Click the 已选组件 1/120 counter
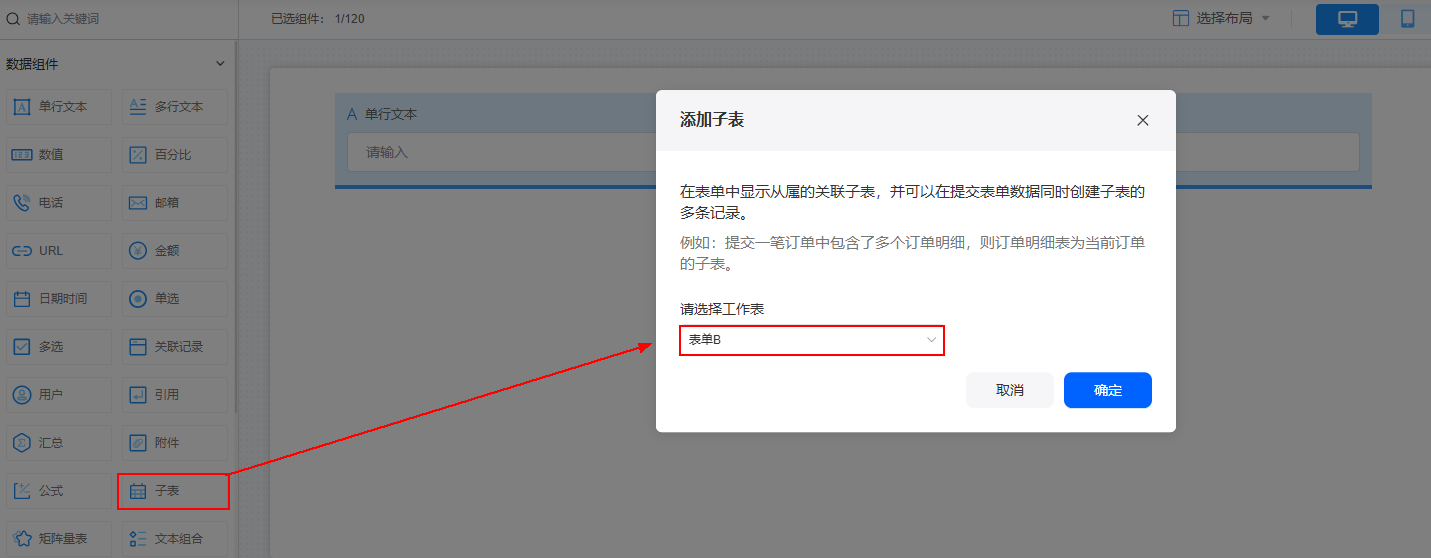 pos(318,19)
